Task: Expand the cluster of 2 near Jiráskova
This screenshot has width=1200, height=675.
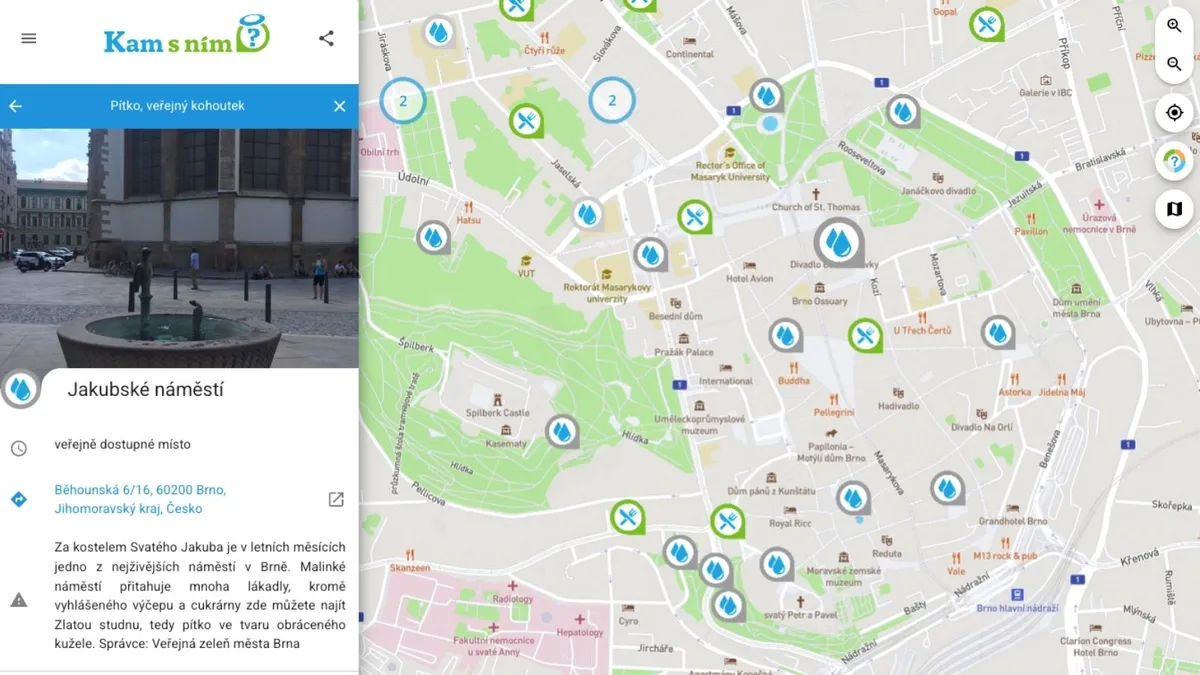Action: click(403, 100)
